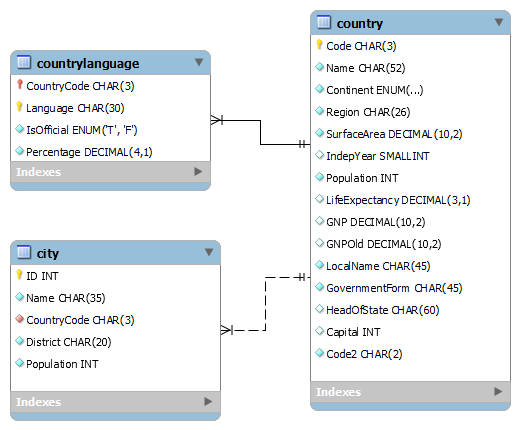Click the city table icon
This screenshot has width=520, height=430.
[24, 252]
